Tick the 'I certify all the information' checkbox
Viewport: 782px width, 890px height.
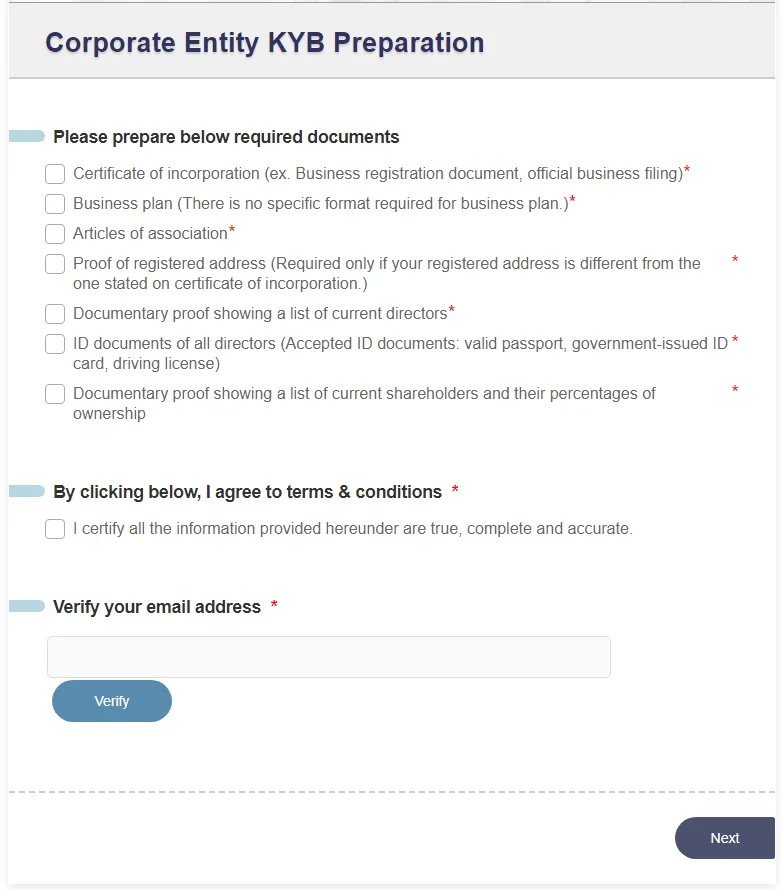pos(55,529)
